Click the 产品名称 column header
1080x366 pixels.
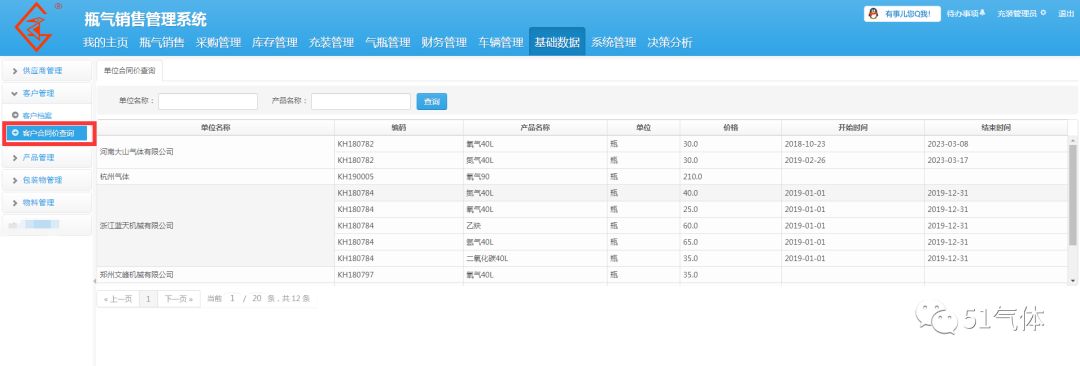click(x=535, y=128)
